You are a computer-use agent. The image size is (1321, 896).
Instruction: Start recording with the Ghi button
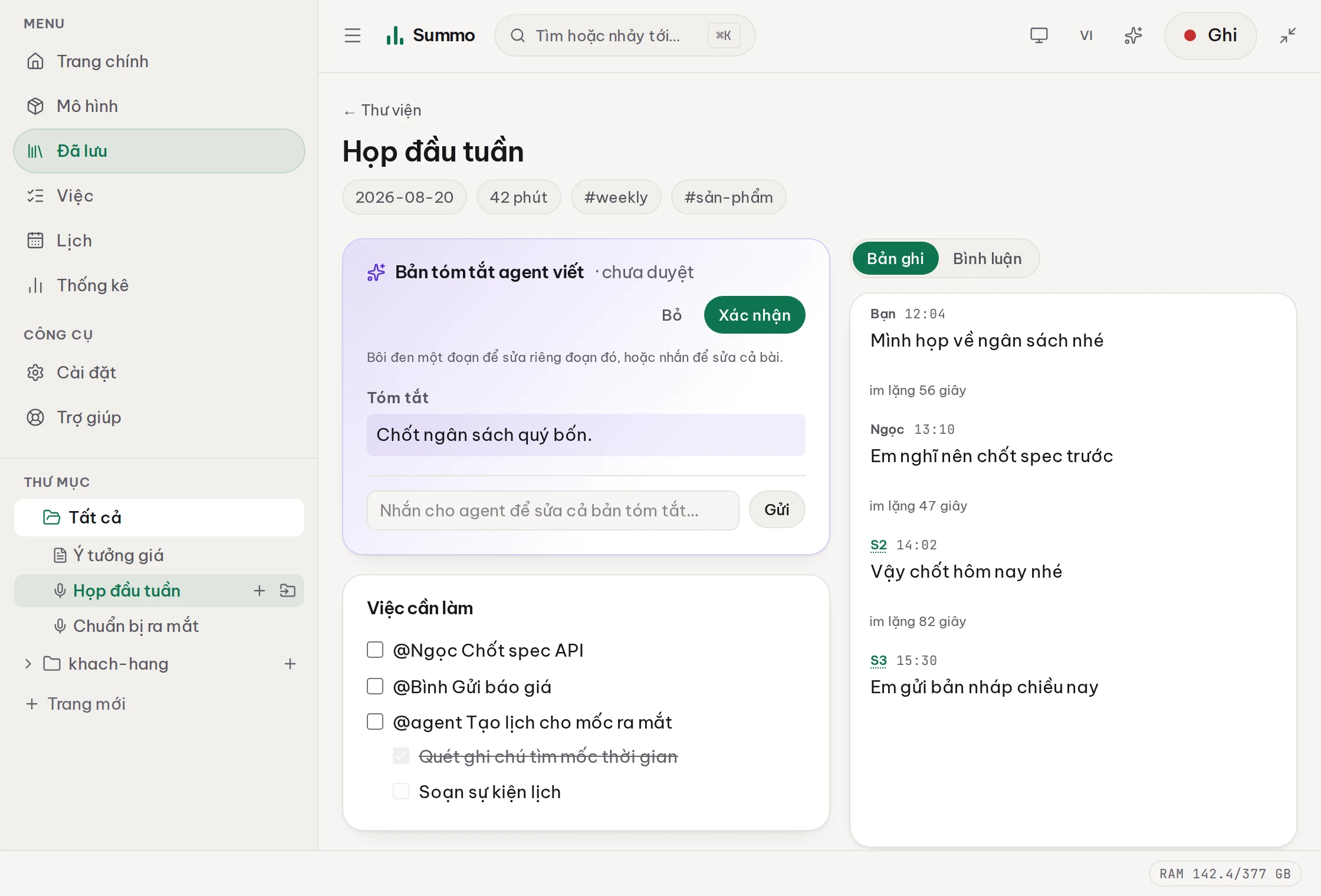(x=1210, y=35)
